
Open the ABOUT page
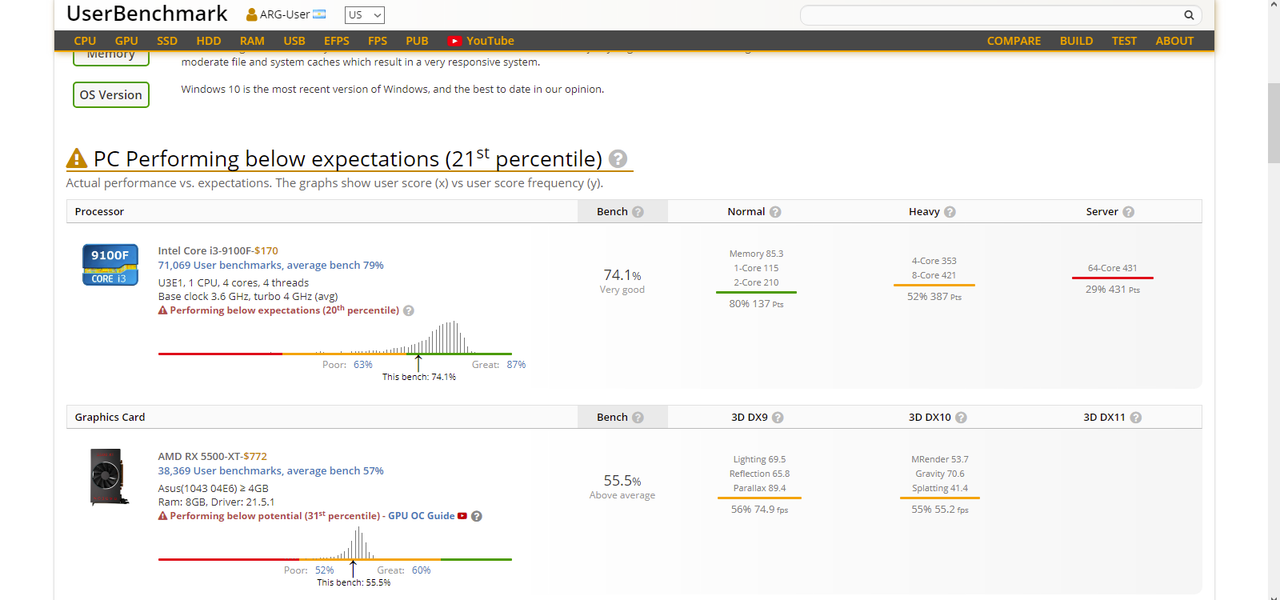[1174, 41]
